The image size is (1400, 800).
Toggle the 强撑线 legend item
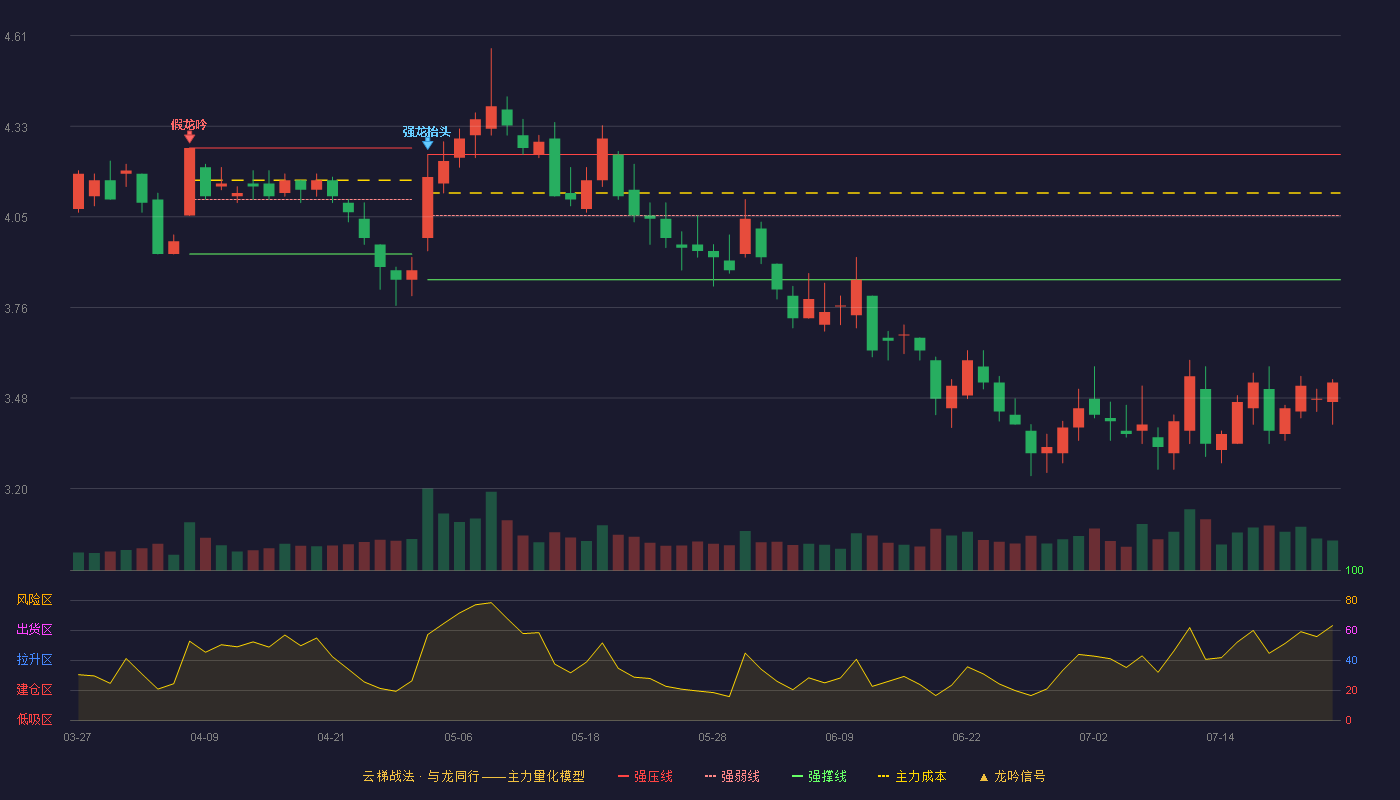819,776
